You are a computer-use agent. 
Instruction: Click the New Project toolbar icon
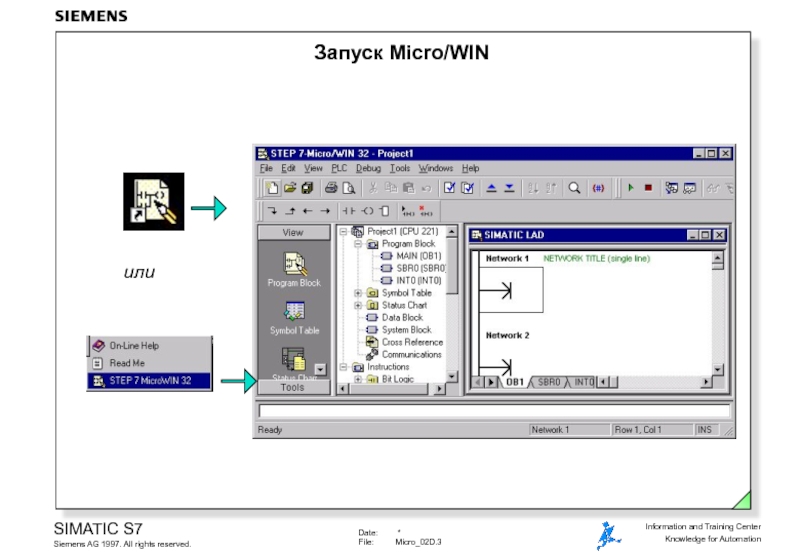(x=272, y=188)
